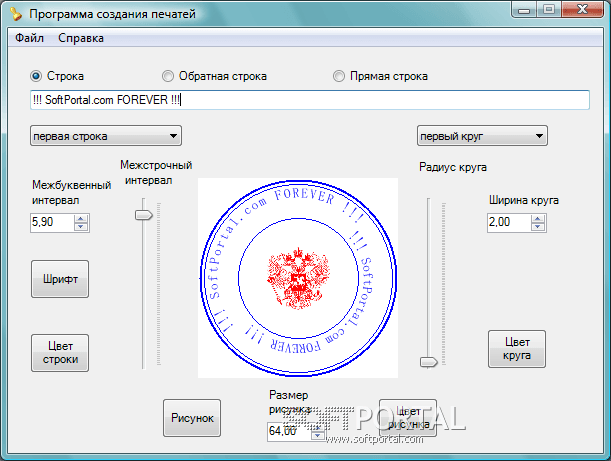Decrease Межбуквенный интервал with down arrow

tap(81, 227)
